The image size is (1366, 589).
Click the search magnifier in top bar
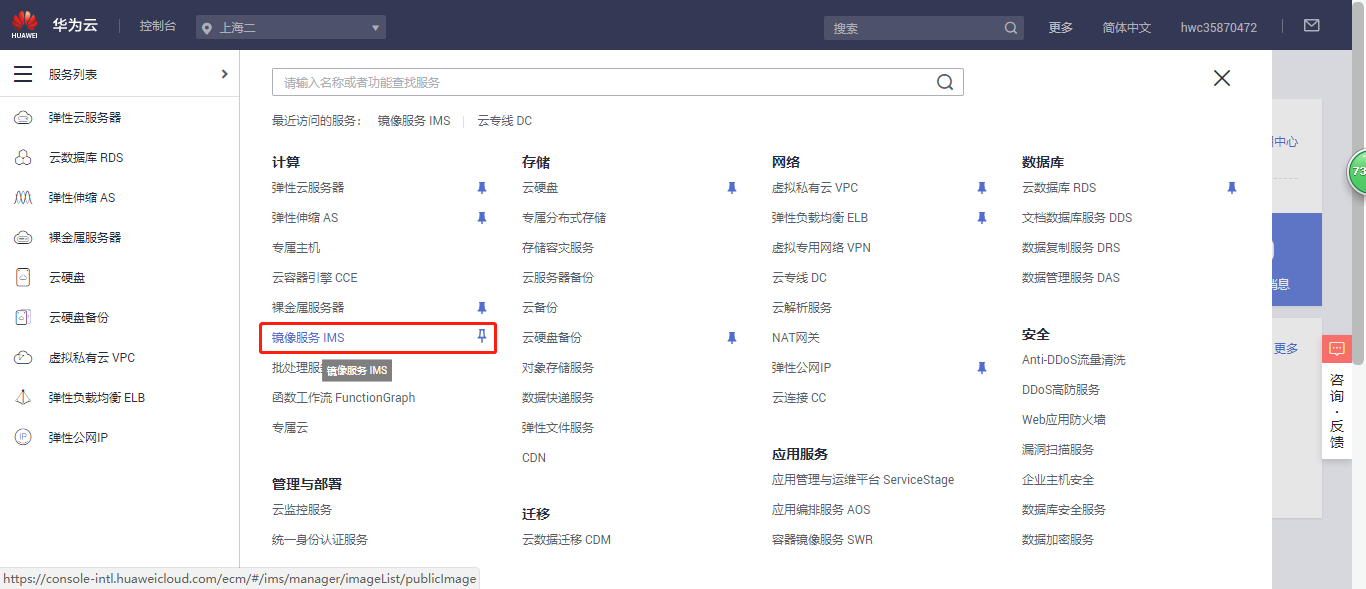1011,28
